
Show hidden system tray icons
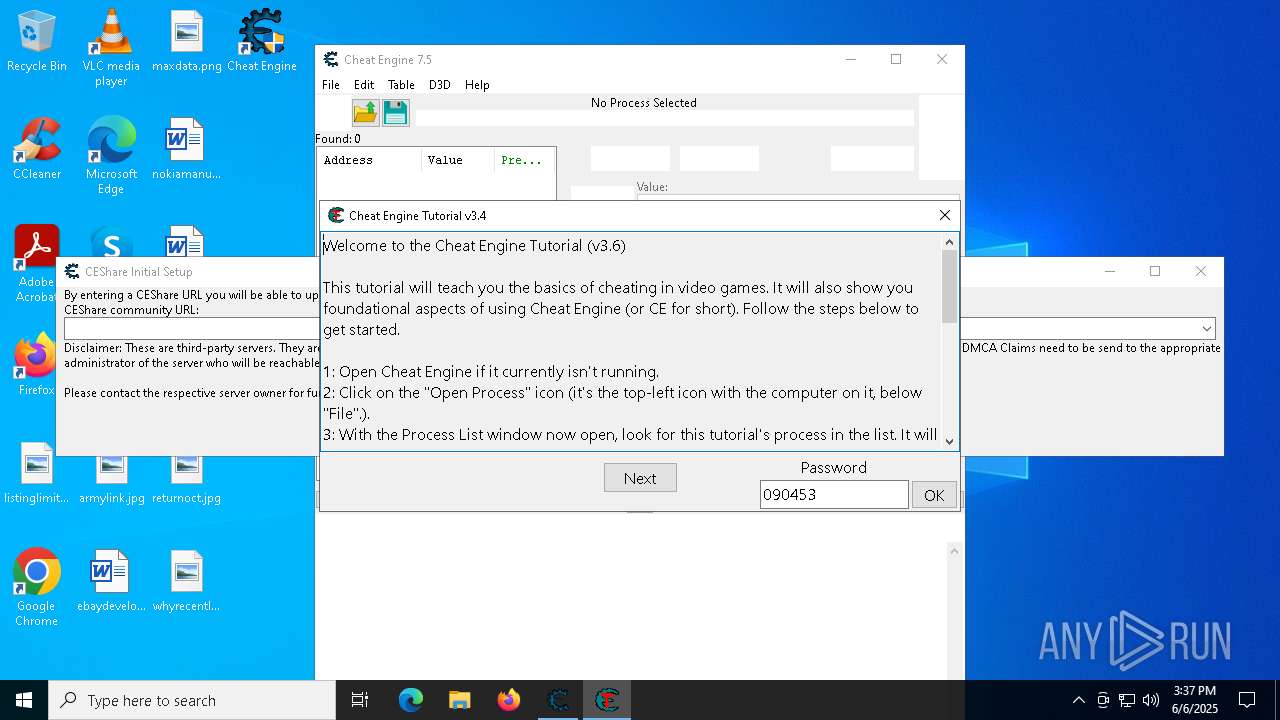(1078, 700)
